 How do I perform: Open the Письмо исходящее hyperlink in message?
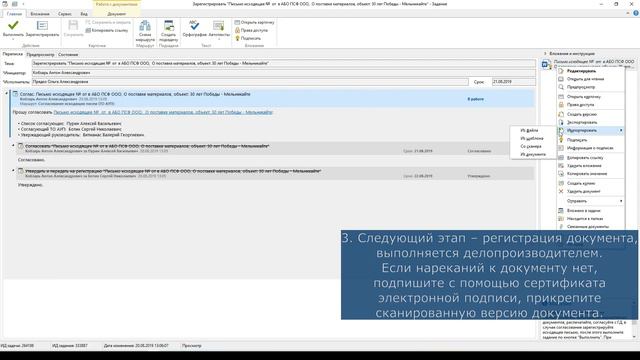tap(163, 112)
